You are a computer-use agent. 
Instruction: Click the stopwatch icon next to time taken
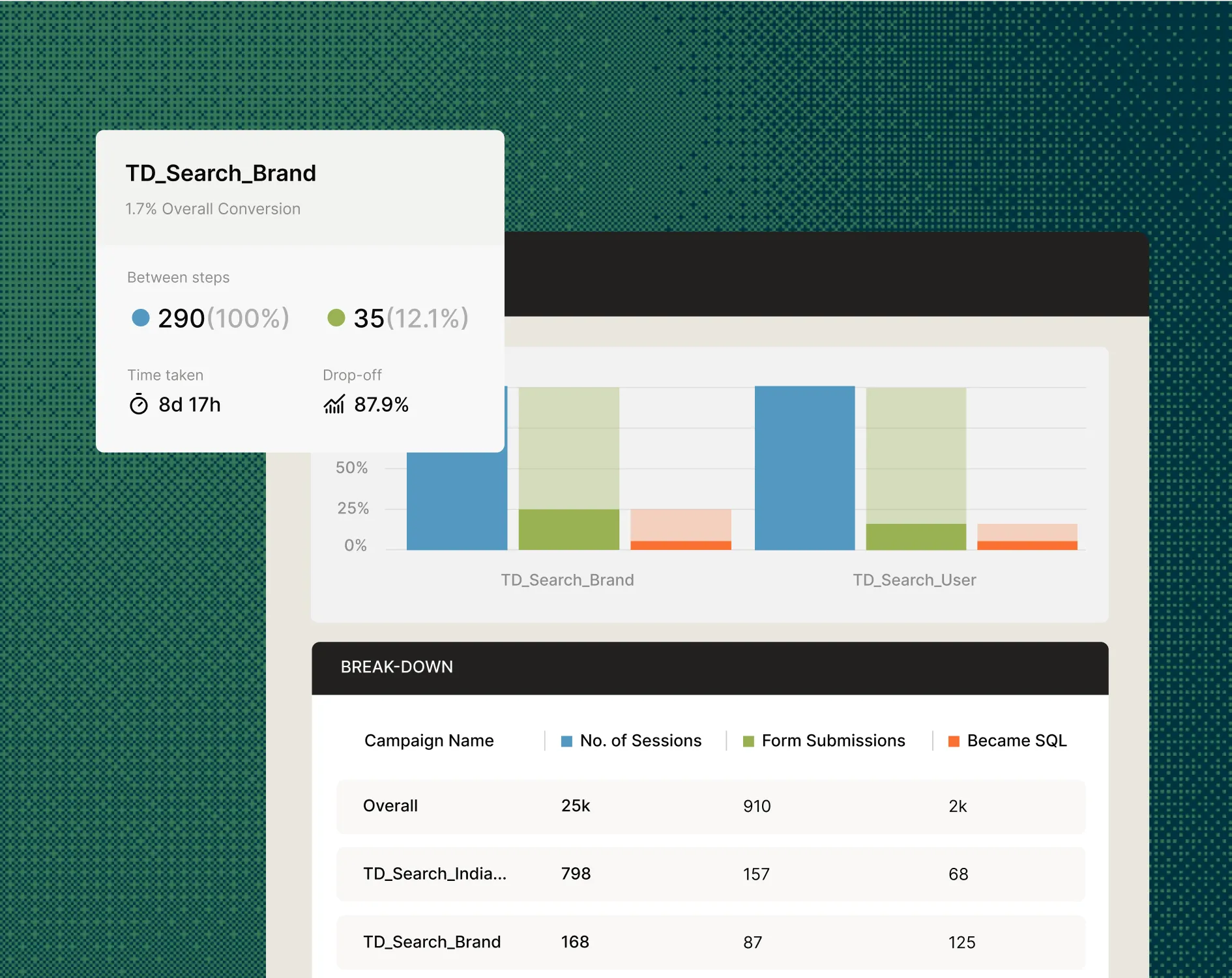(138, 405)
